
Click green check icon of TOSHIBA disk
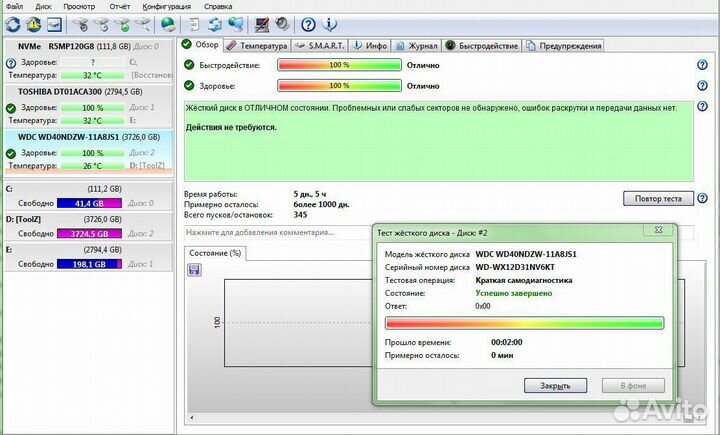(11, 108)
